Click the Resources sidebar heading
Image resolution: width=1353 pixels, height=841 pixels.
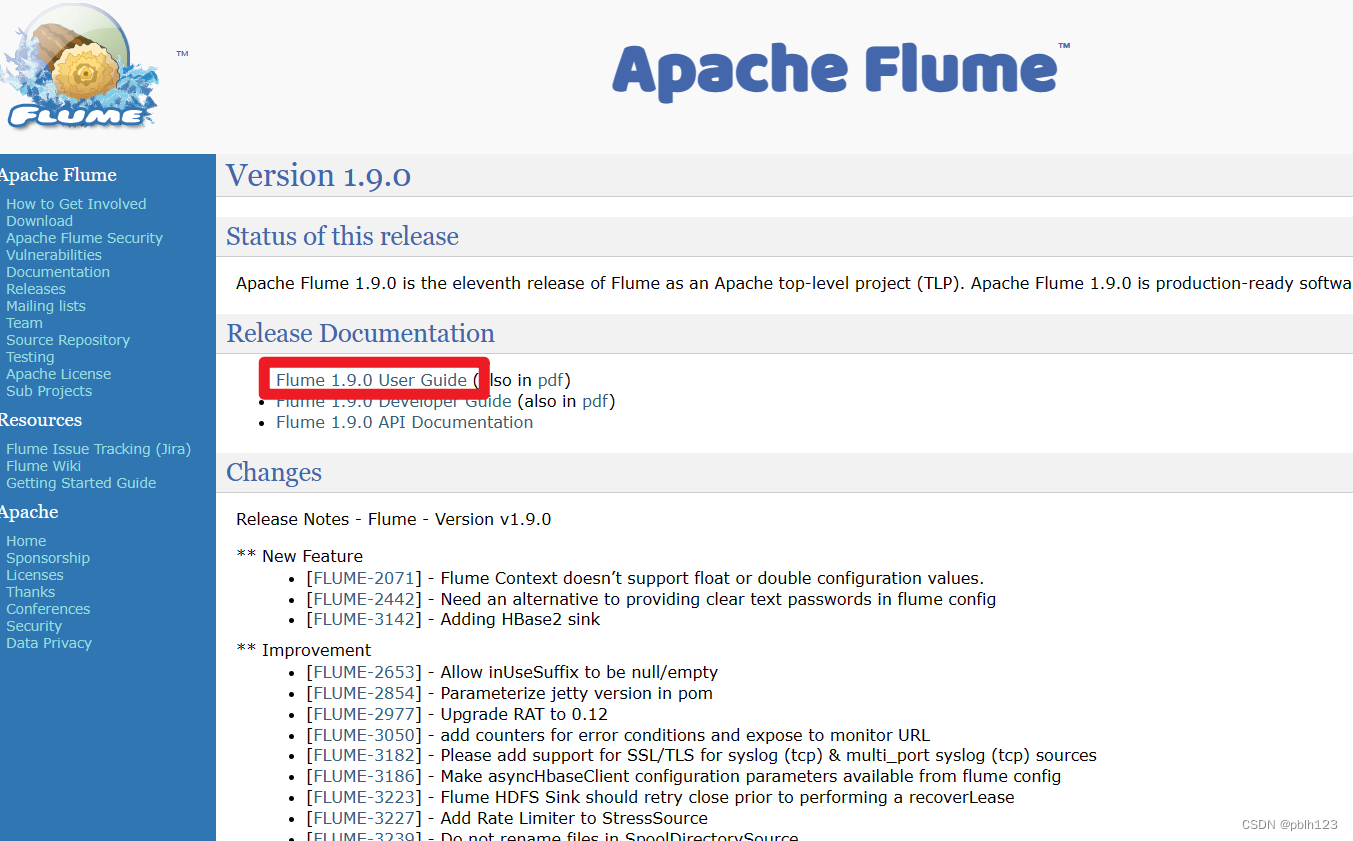pyautogui.click(x=41, y=420)
